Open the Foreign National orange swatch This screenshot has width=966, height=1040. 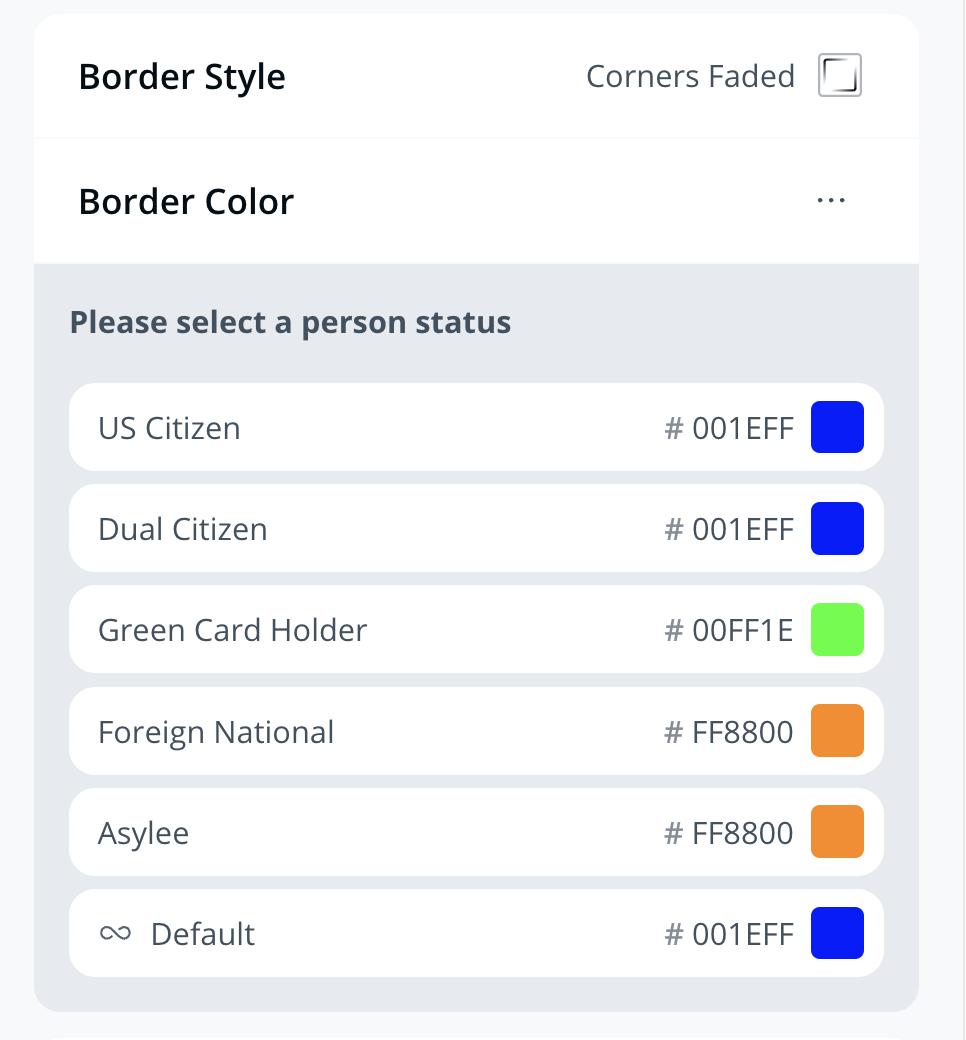837,731
